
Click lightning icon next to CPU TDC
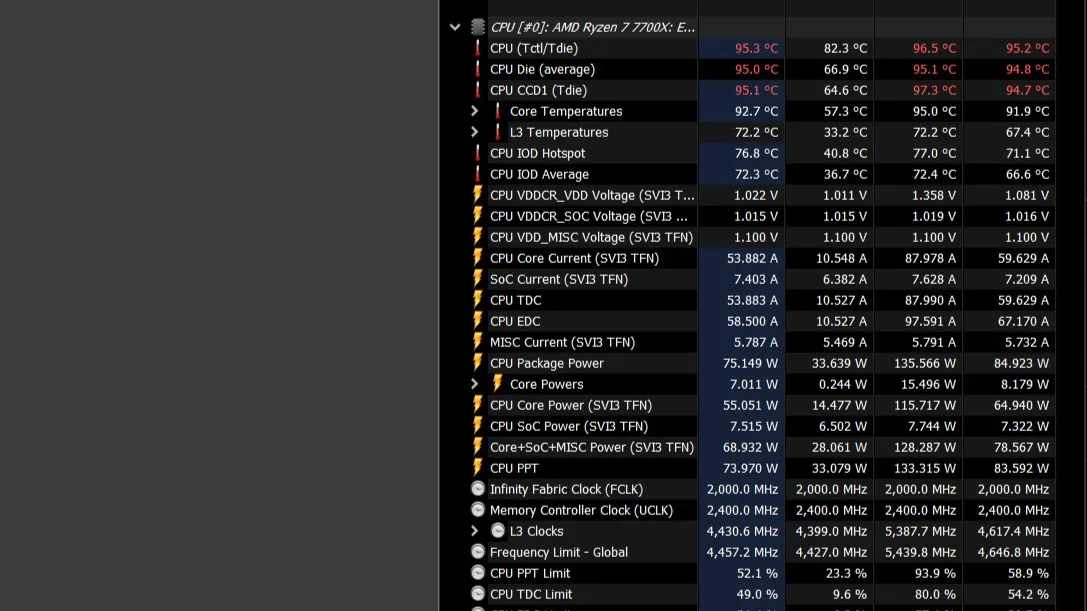tap(478, 300)
